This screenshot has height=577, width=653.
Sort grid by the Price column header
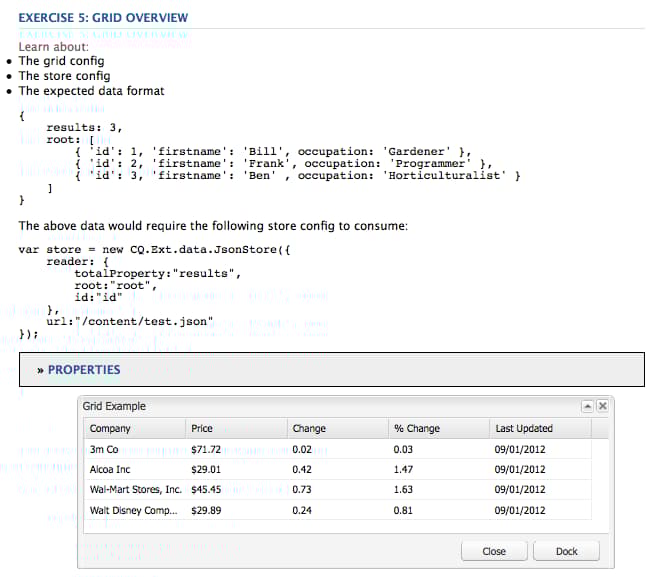(201, 429)
